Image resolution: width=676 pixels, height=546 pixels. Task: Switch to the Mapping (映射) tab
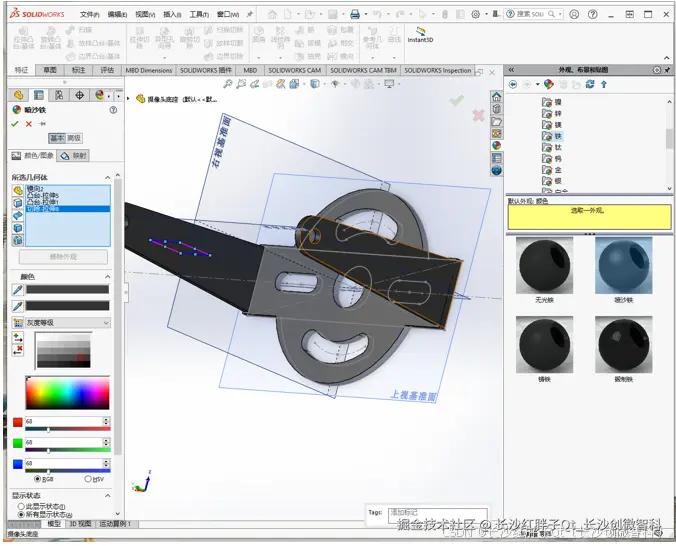[x=73, y=156]
